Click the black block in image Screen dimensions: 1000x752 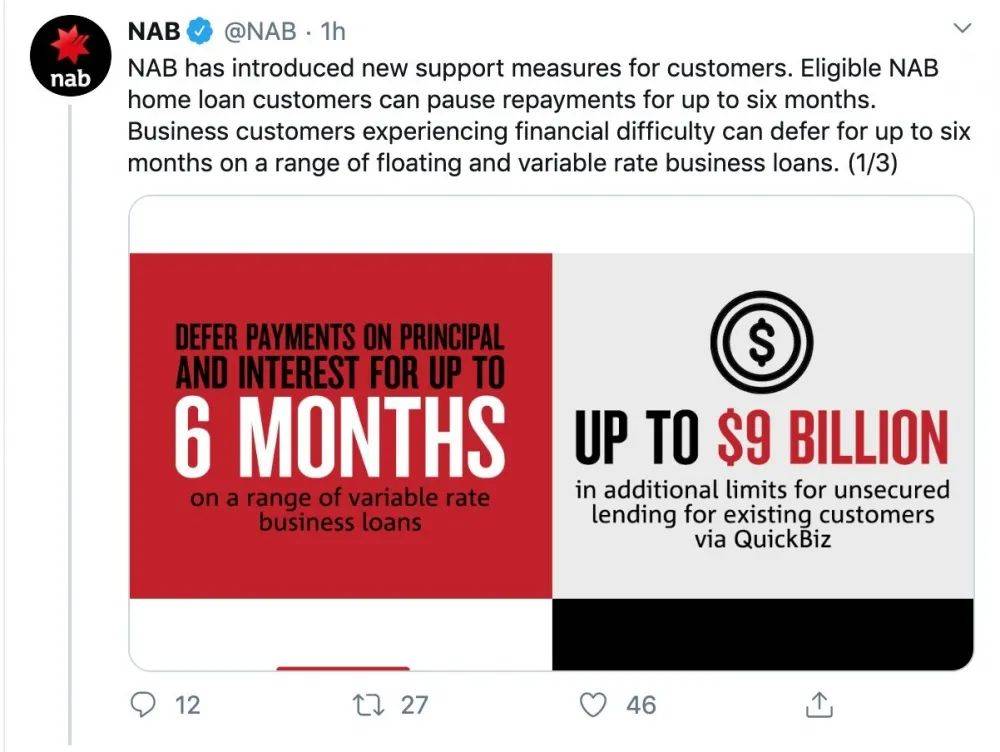[762, 633]
